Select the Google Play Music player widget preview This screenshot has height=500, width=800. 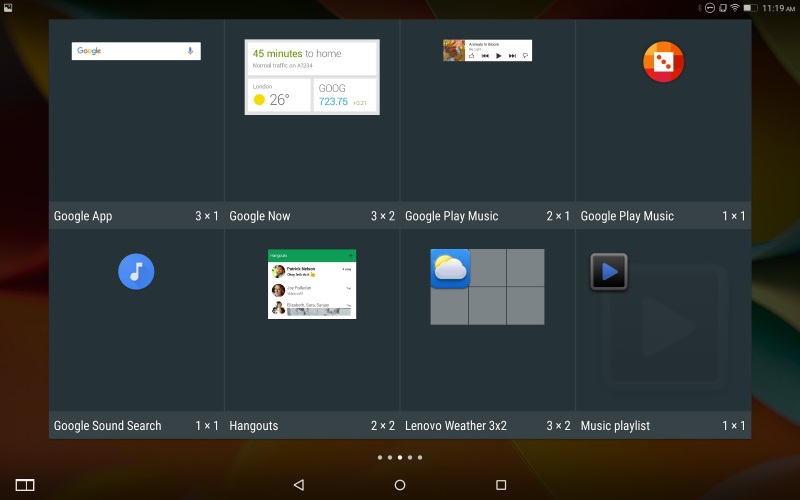click(x=487, y=51)
